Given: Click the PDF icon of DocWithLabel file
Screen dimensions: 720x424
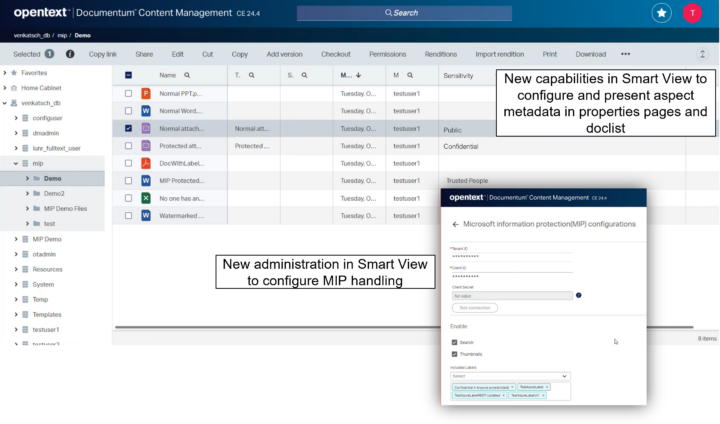Looking at the screenshot, I should point(146,163).
